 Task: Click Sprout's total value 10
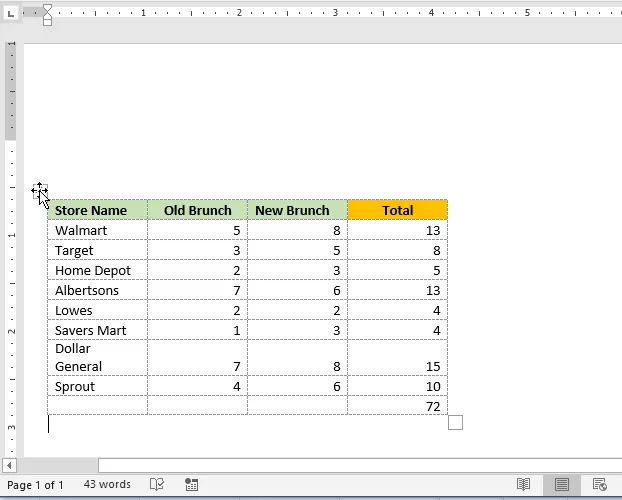pos(397,386)
